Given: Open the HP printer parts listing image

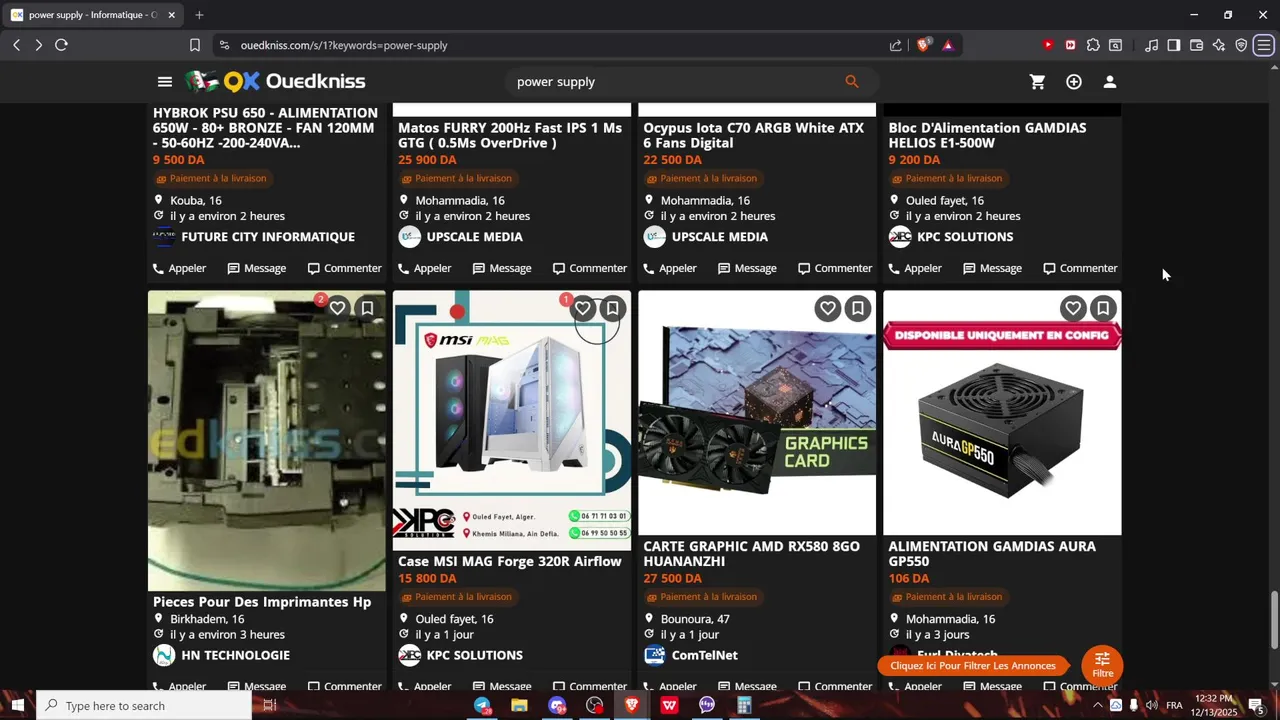Looking at the screenshot, I should [267, 440].
